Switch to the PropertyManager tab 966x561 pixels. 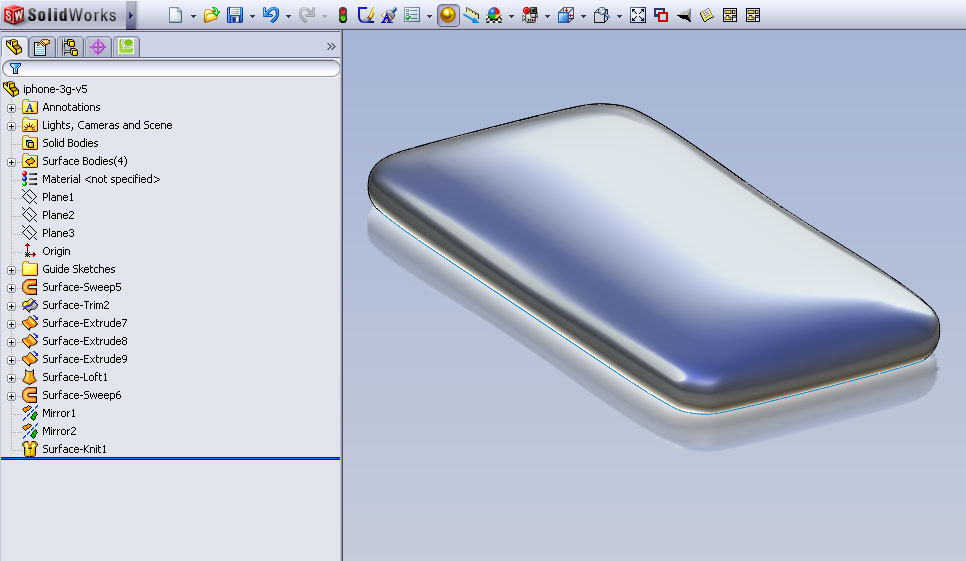point(42,47)
